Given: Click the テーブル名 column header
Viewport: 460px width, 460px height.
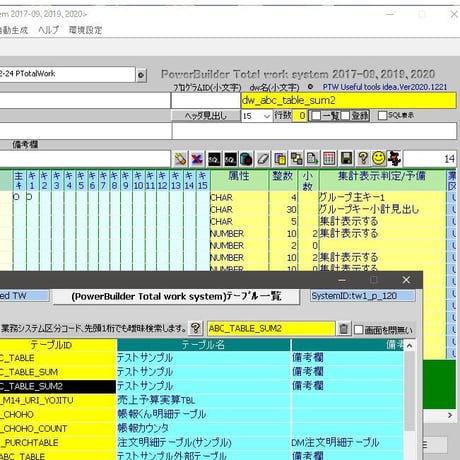Looking at the screenshot, I should coord(203,345).
